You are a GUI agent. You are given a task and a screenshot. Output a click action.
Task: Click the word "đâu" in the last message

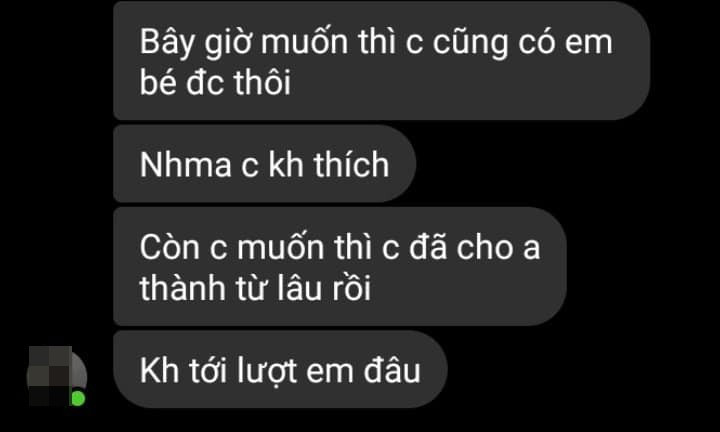coord(392,370)
